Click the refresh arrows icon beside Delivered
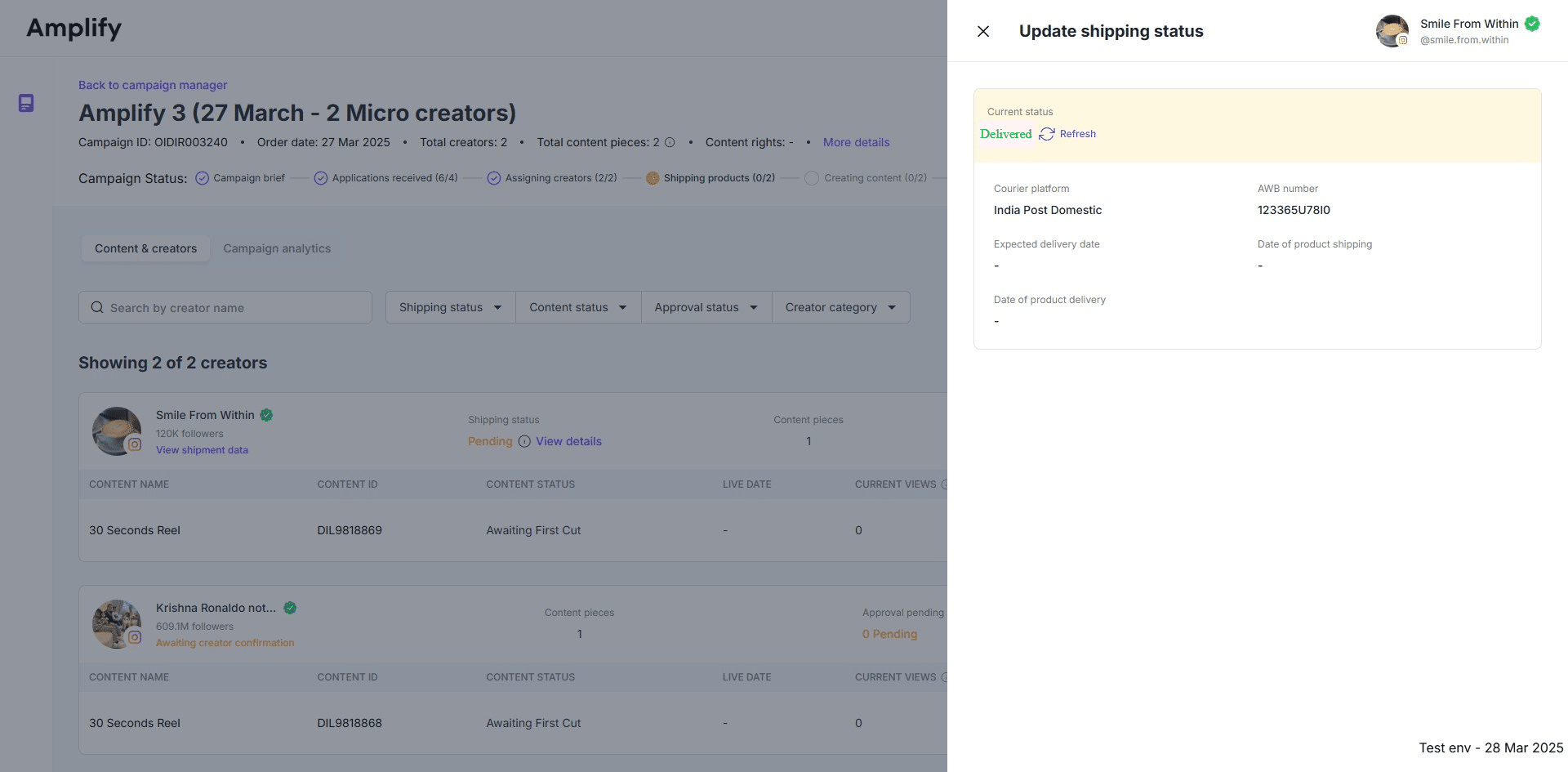Image resolution: width=1568 pixels, height=772 pixels. (x=1046, y=134)
